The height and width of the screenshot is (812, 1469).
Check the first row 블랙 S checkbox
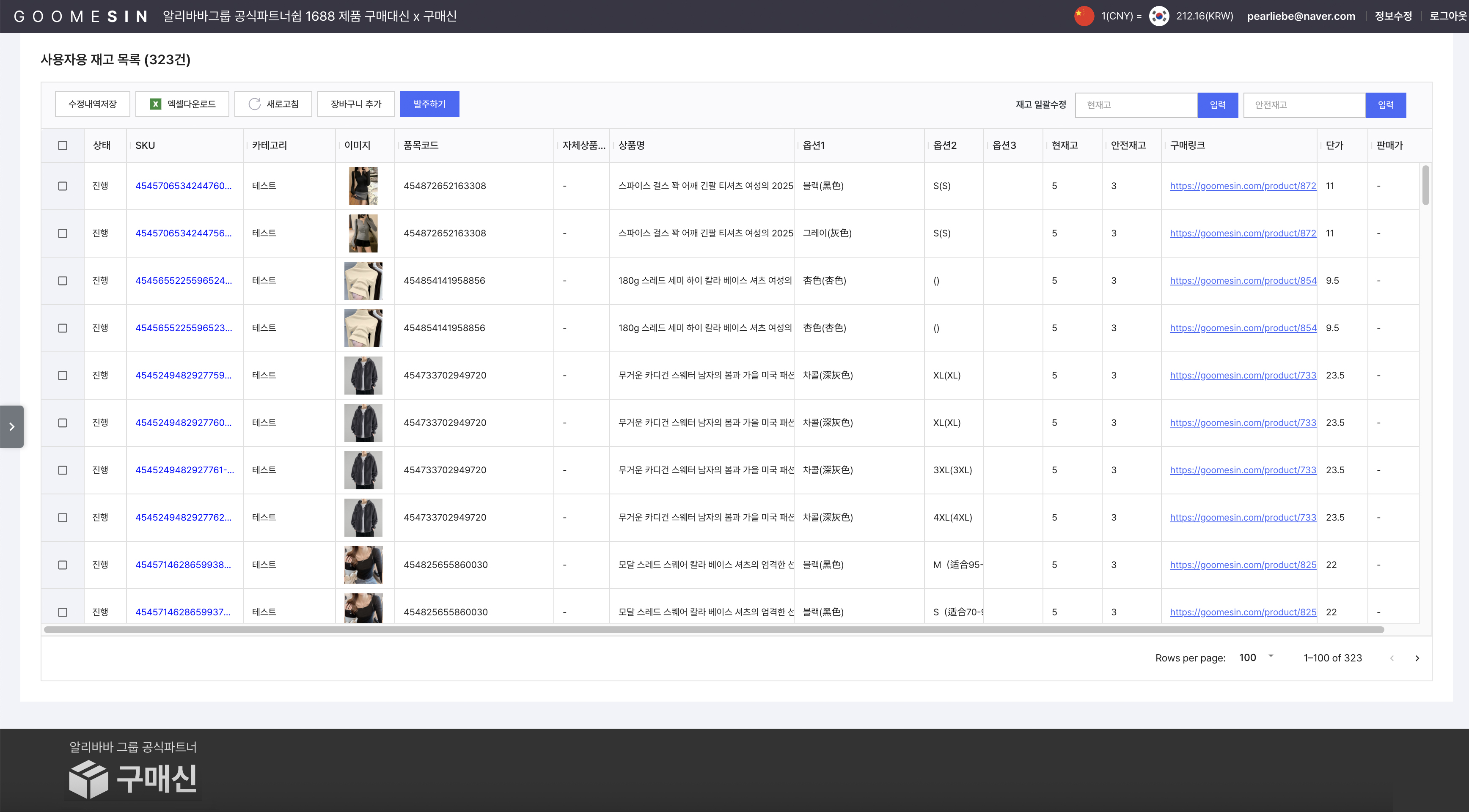click(x=63, y=186)
